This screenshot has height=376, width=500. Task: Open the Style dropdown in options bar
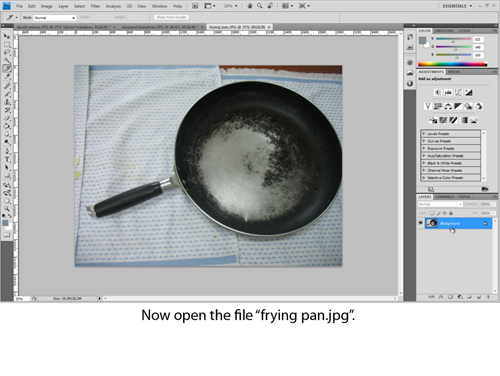[x=55, y=18]
